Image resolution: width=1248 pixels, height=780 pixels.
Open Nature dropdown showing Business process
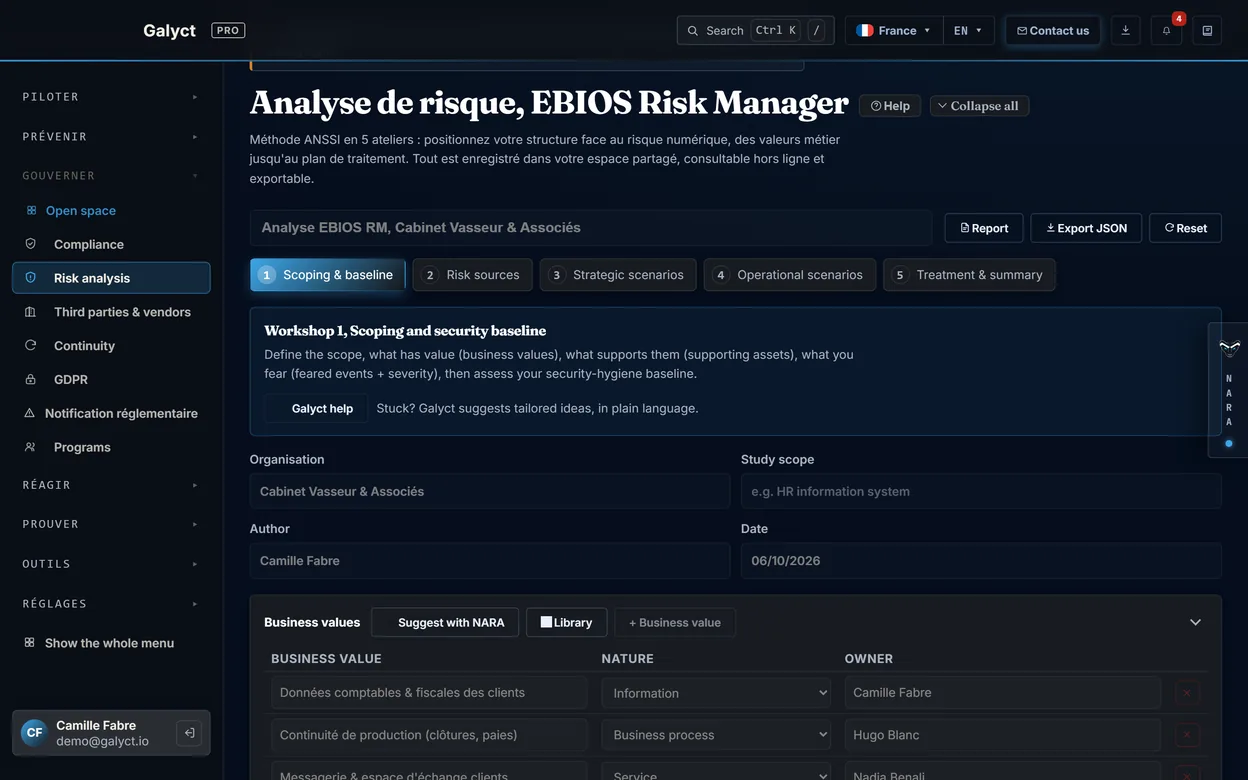click(716, 735)
